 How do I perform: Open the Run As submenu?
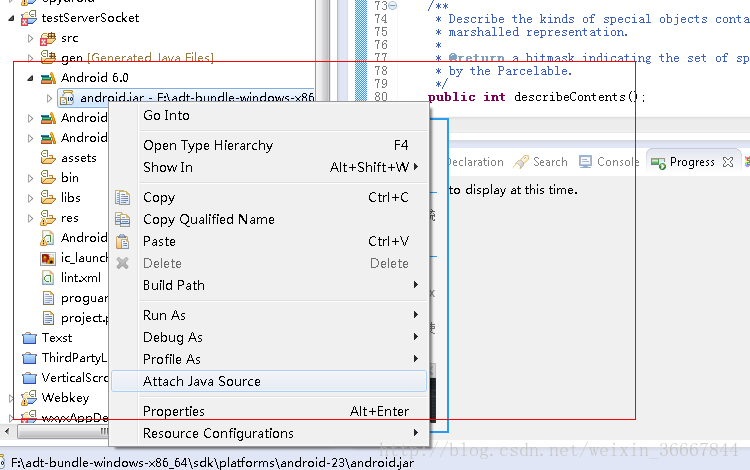[x=269, y=316]
